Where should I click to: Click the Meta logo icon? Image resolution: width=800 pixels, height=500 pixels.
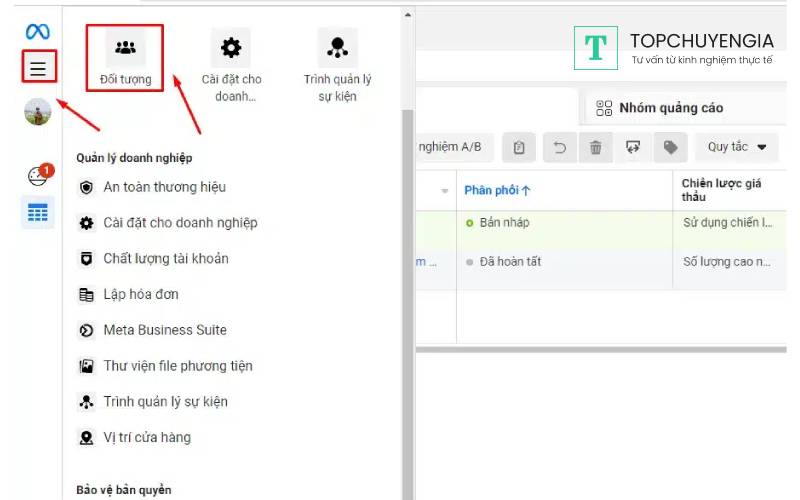(38, 31)
